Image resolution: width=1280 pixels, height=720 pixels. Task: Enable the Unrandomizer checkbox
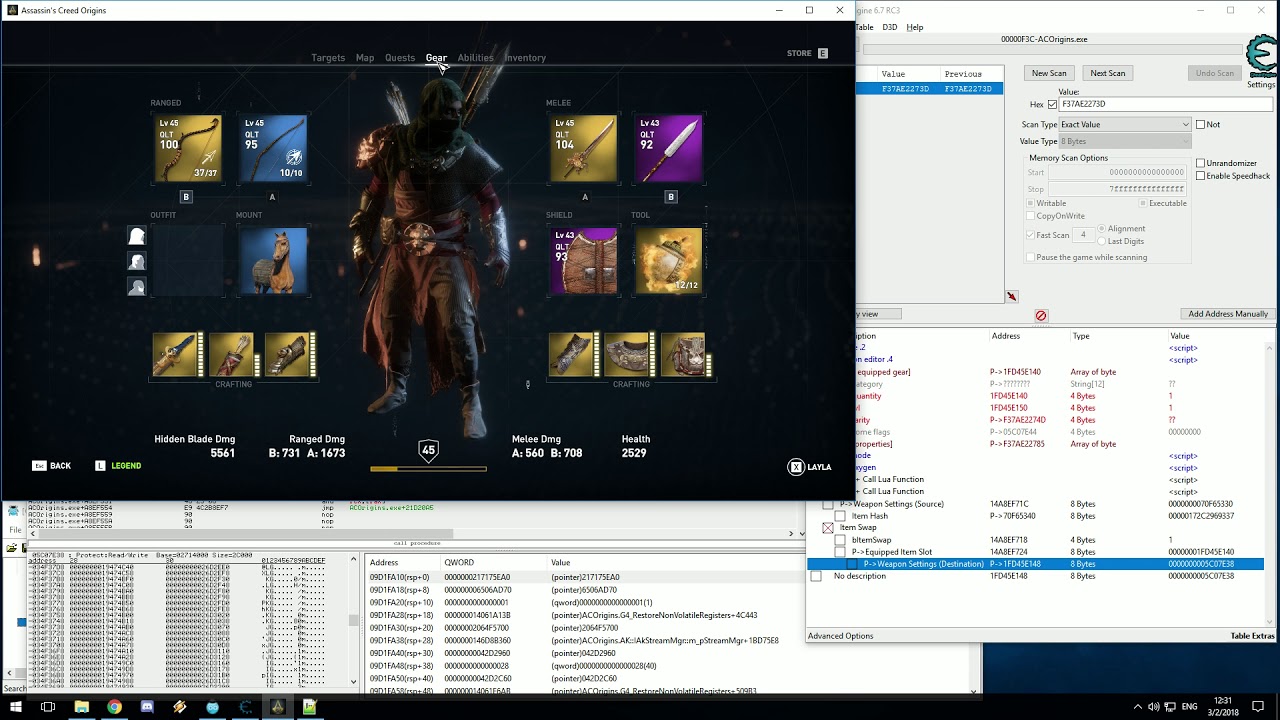[1201, 163]
